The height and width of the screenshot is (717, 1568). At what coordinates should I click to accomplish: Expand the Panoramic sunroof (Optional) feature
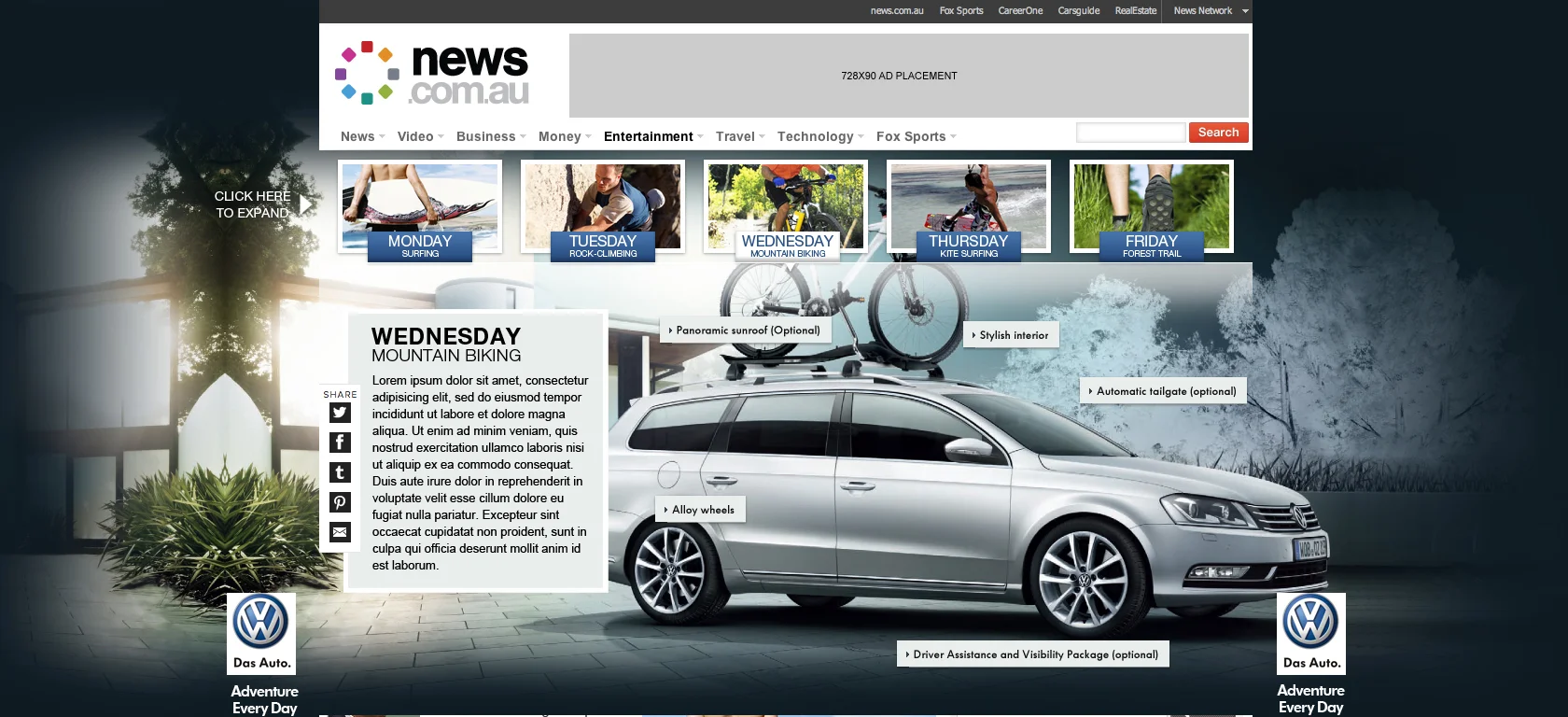pyautogui.click(x=745, y=330)
